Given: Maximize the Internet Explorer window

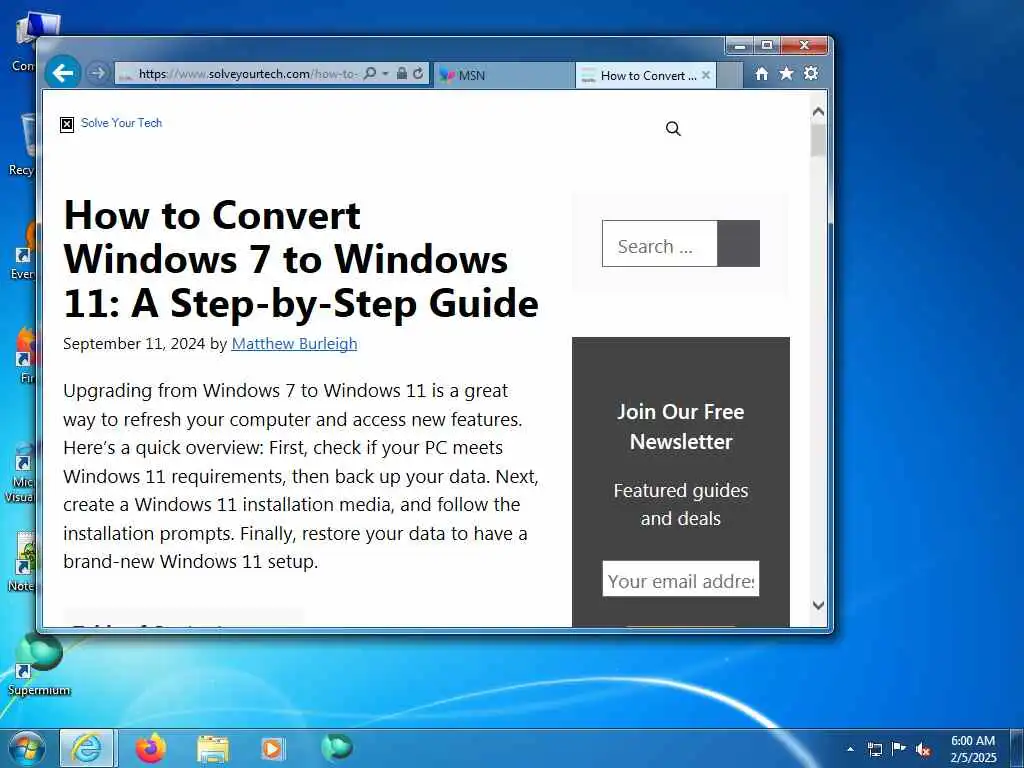Looking at the screenshot, I should (x=767, y=46).
